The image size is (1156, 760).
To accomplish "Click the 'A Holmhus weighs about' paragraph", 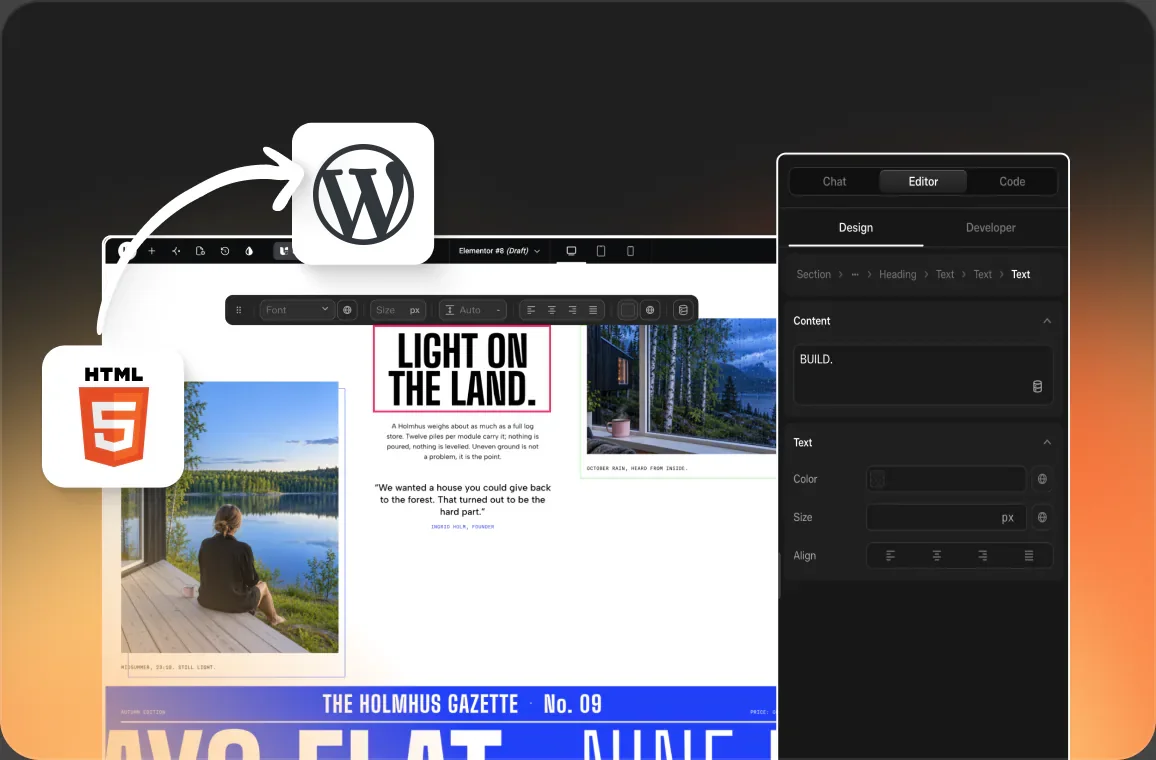I will [462, 442].
